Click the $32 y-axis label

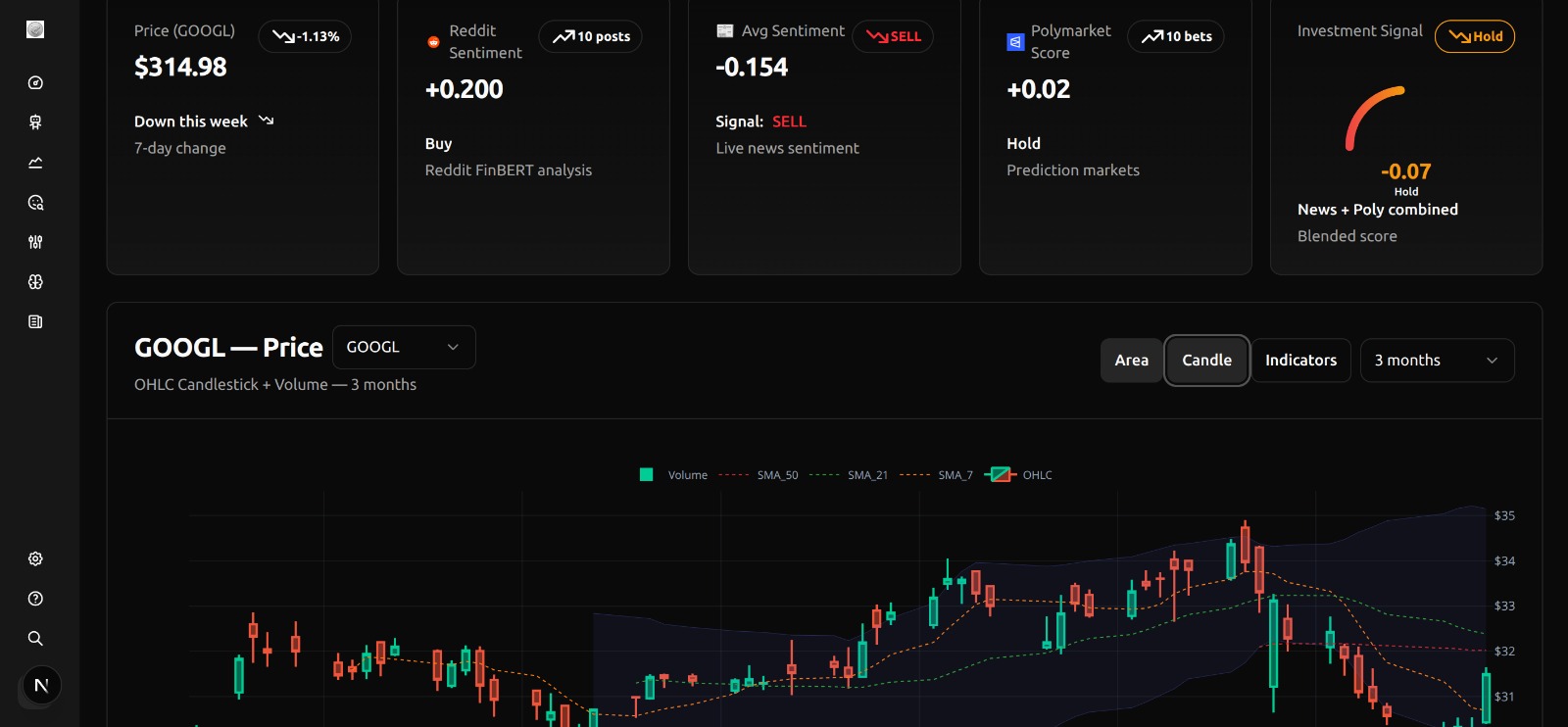coord(1504,652)
